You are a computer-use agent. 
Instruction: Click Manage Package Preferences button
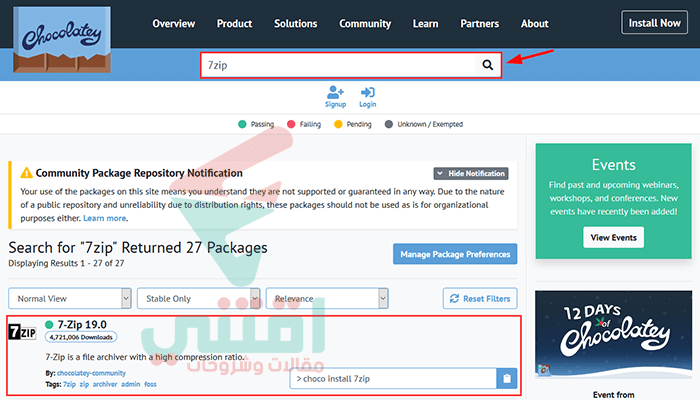coord(455,254)
